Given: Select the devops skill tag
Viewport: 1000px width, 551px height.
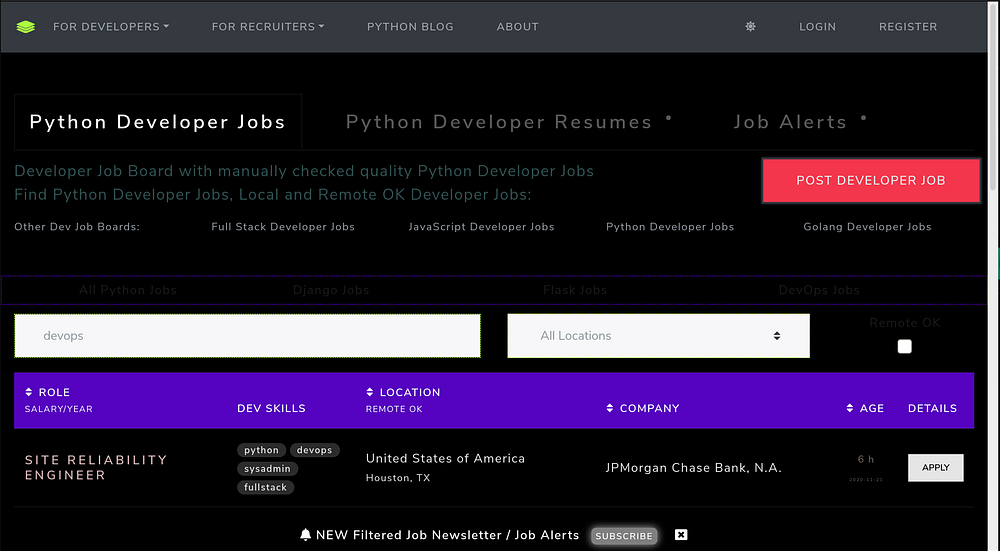Looking at the screenshot, I should (x=314, y=450).
